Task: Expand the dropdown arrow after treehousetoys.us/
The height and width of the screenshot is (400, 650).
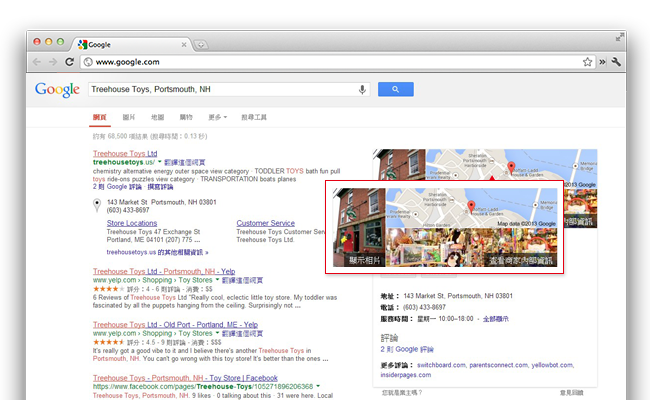Action: (x=160, y=162)
